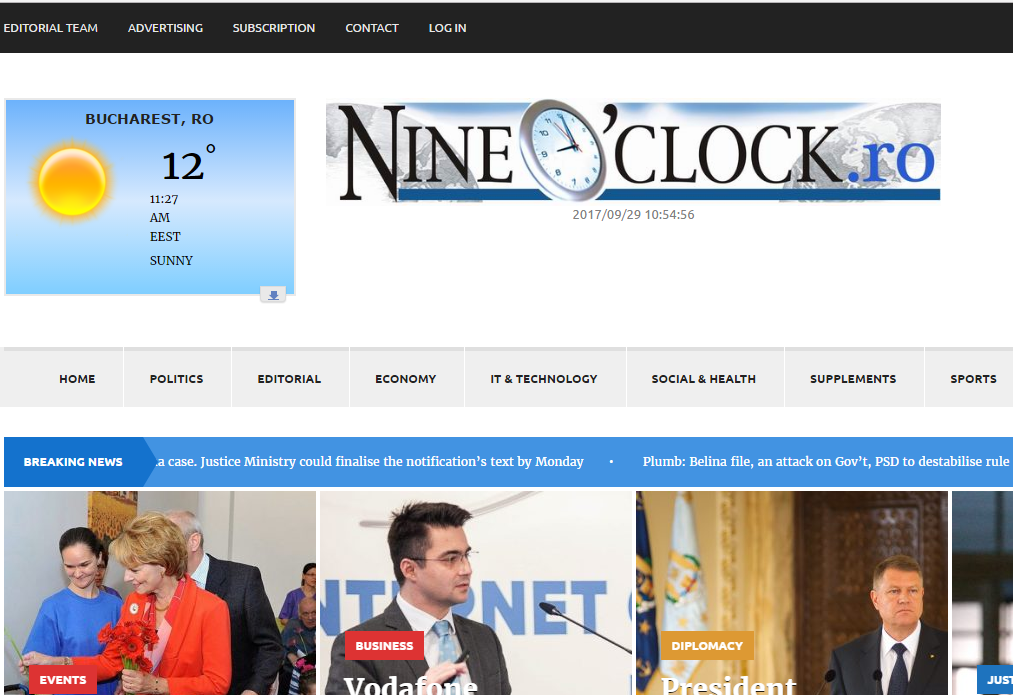Click the Business category tag
The height and width of the screenshot is (695, 1013).
click(384, 646)
